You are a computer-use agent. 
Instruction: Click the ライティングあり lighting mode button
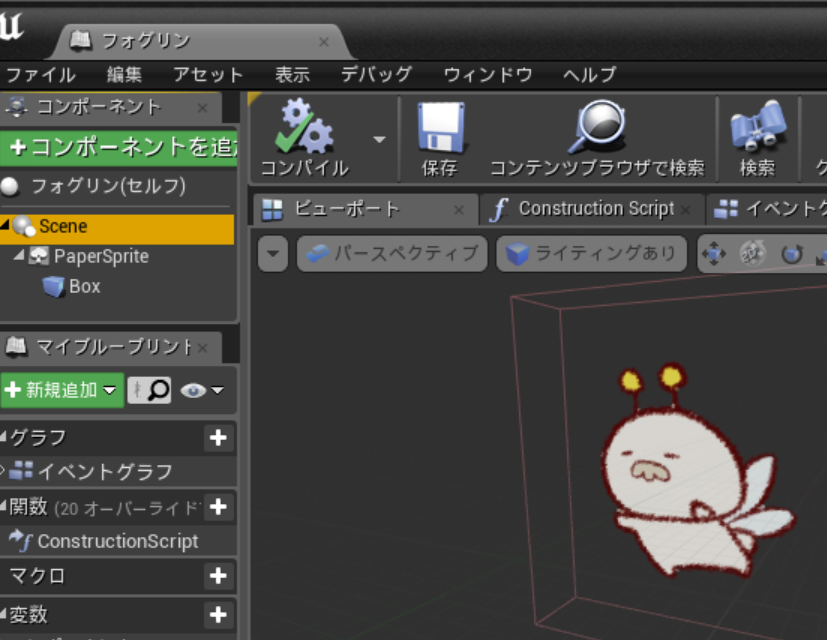pyautogui.click(x=591, y=254)
